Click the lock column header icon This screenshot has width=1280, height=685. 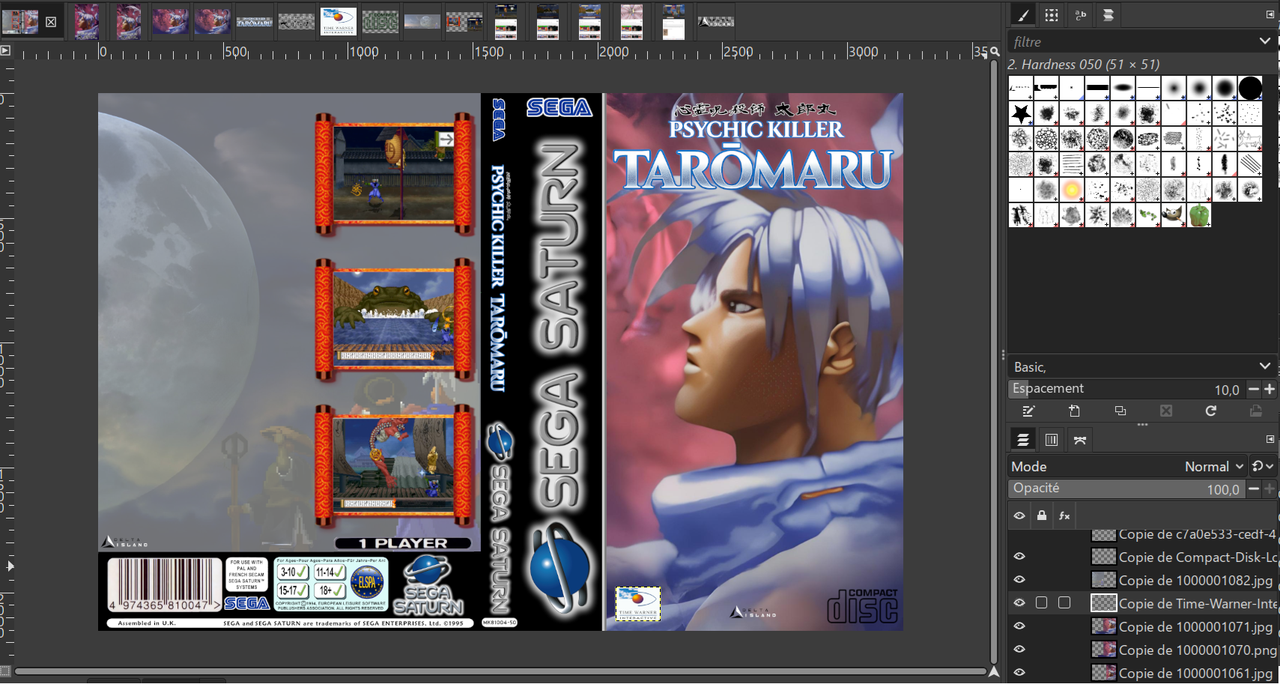1042,516
